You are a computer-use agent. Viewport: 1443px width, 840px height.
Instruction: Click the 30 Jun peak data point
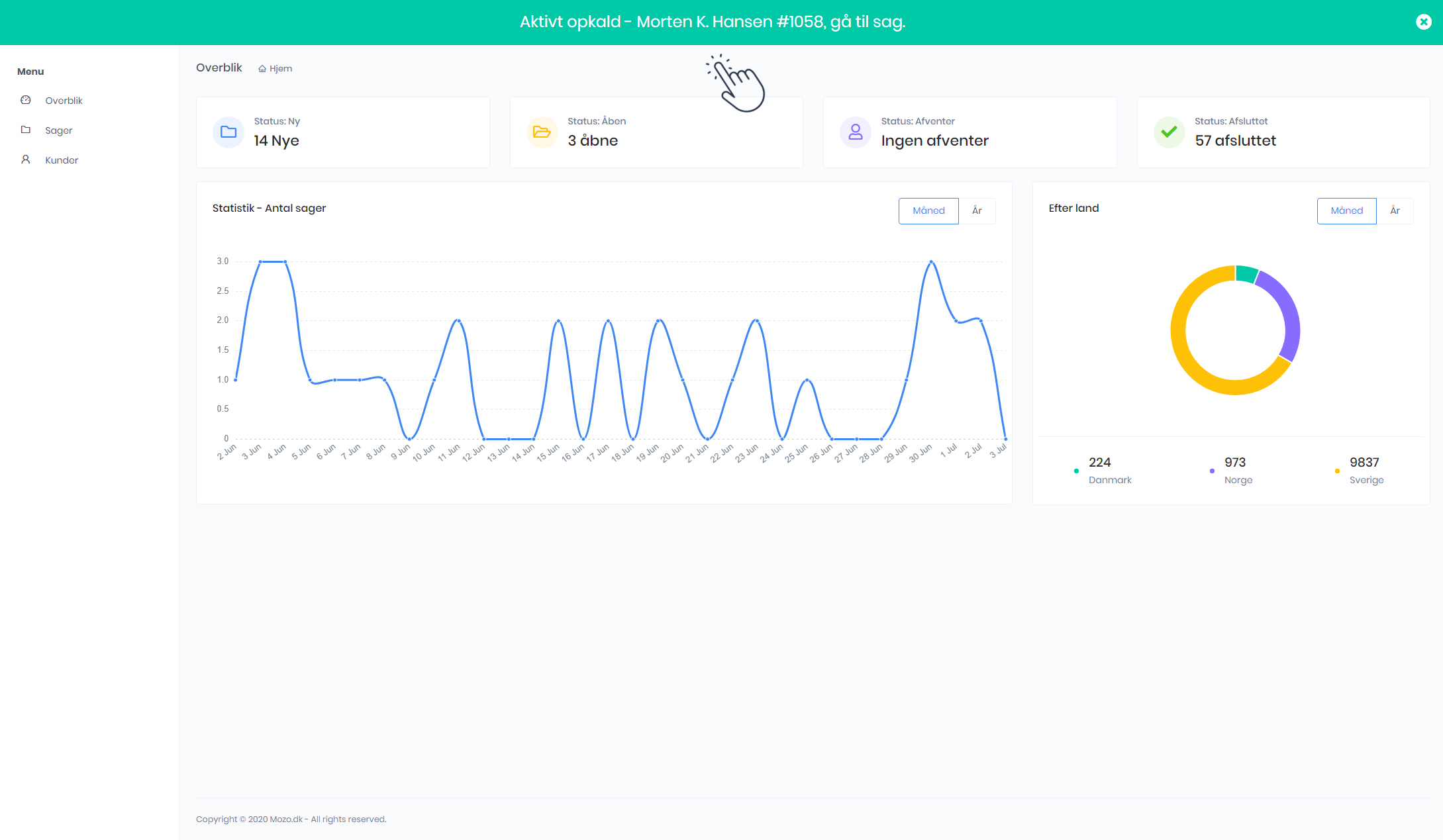pos(931,261)
